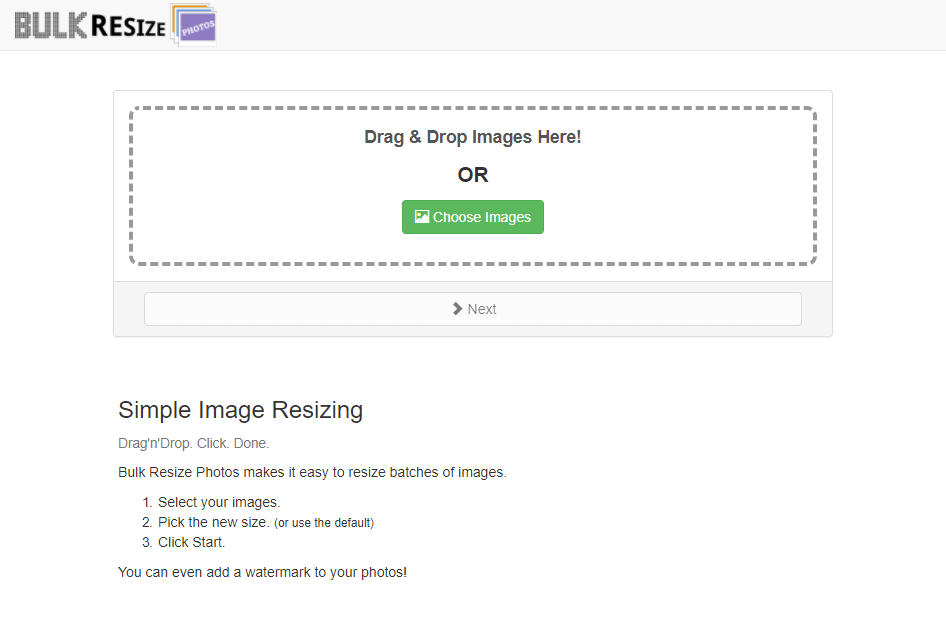
Task: Click the 'Click Start.' list step
Action: 191,542
